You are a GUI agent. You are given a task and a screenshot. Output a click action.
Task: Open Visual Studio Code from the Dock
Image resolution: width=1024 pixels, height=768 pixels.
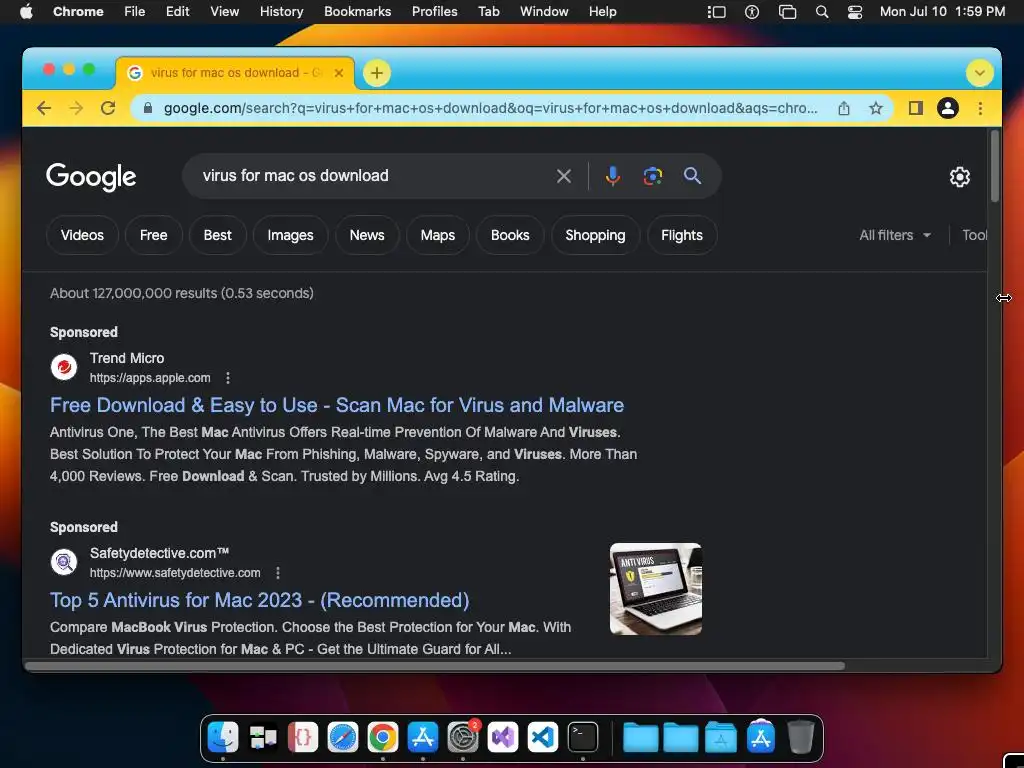click(543, 737)
